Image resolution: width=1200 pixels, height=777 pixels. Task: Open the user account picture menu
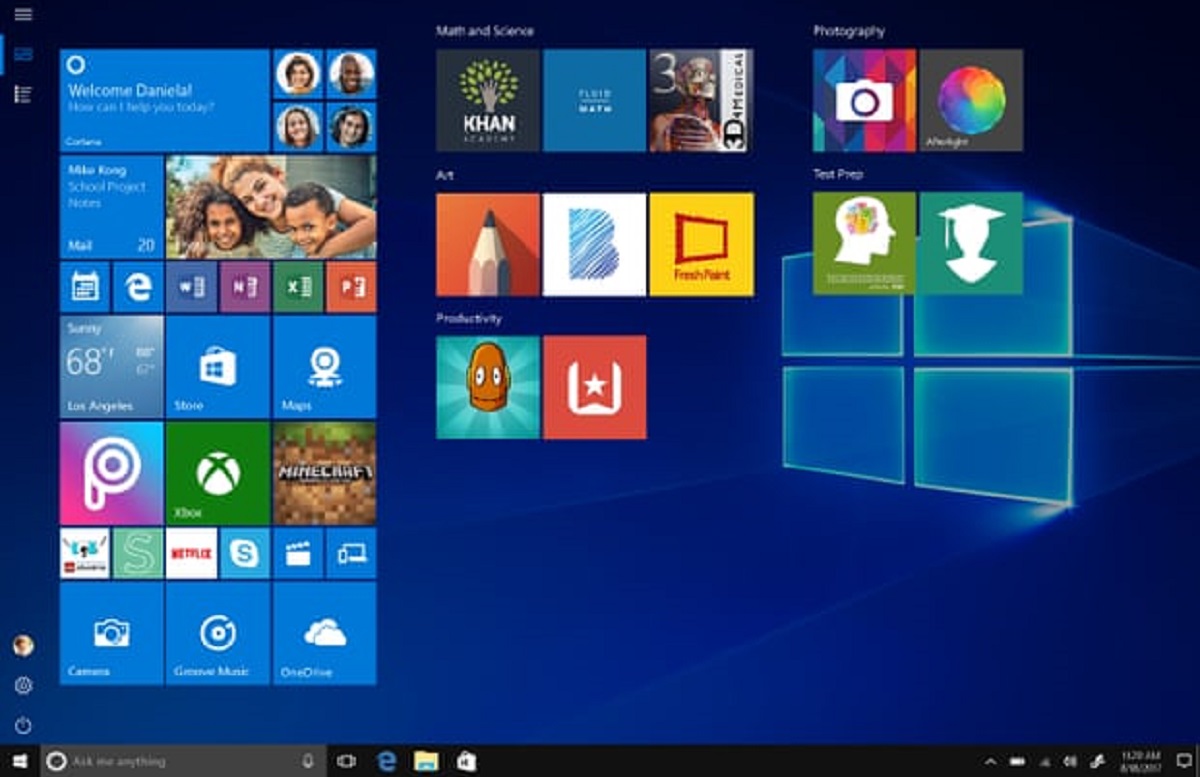tap(23, 646)
